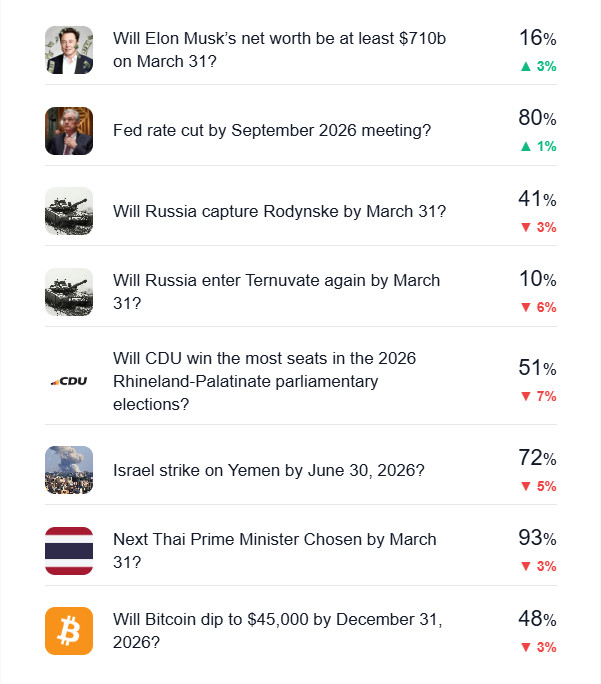601x684 pixels.
Task: Open the CDU Rhineland-Palatinate elections market
Action: tap(264, 381)
